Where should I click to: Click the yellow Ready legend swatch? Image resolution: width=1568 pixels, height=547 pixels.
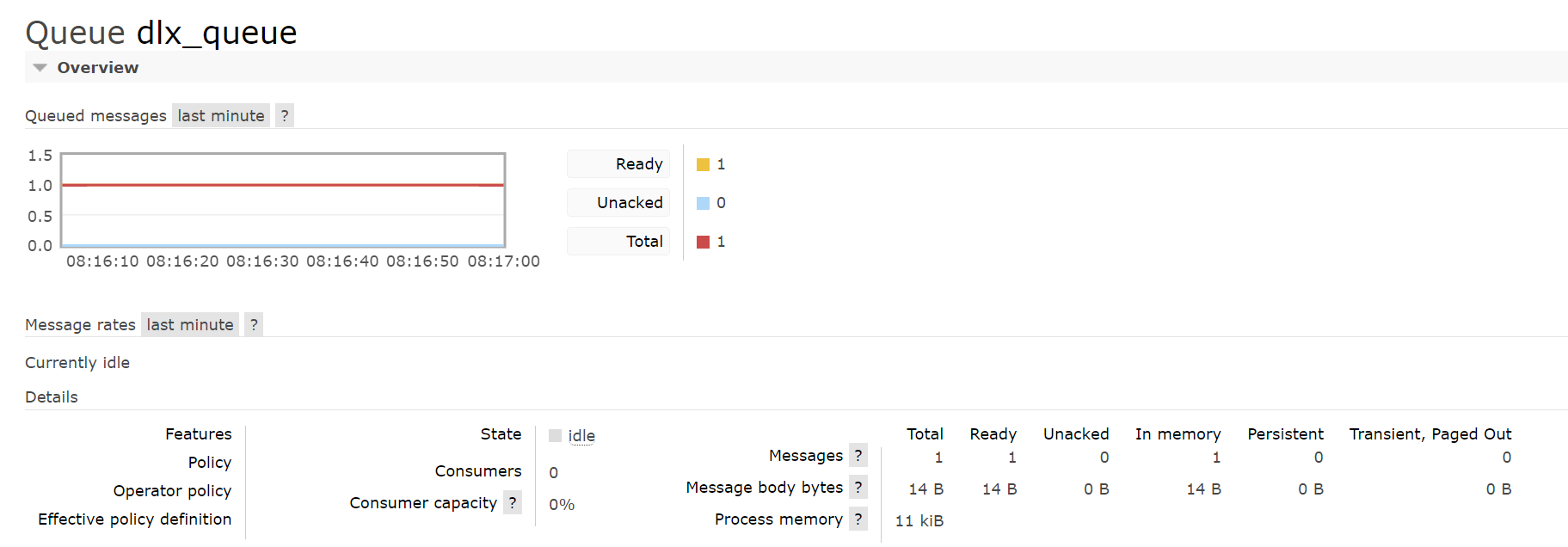pyautogui.click(x=703, y=164)
